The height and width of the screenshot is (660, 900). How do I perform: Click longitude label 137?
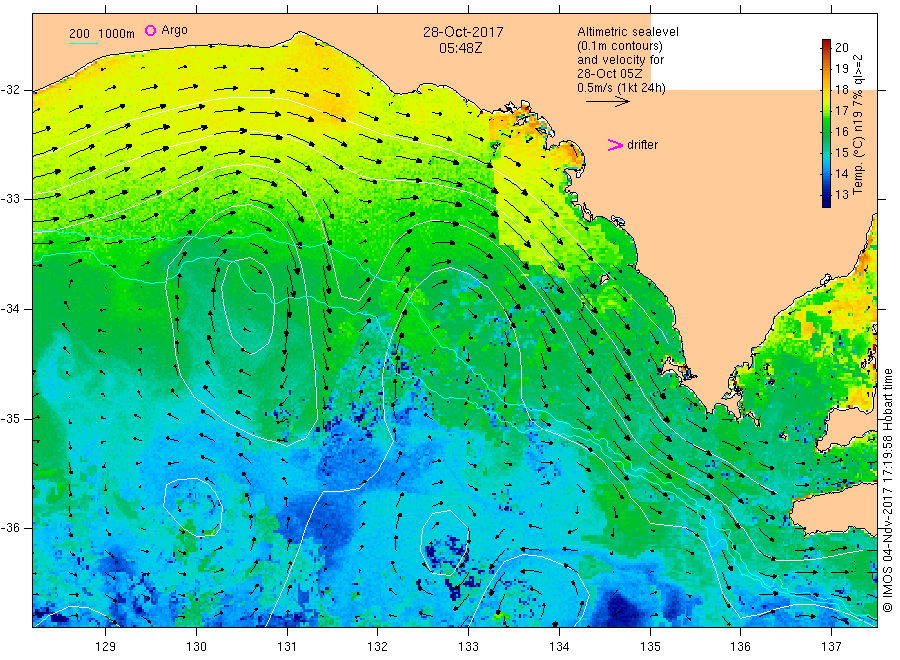point(831,647)
